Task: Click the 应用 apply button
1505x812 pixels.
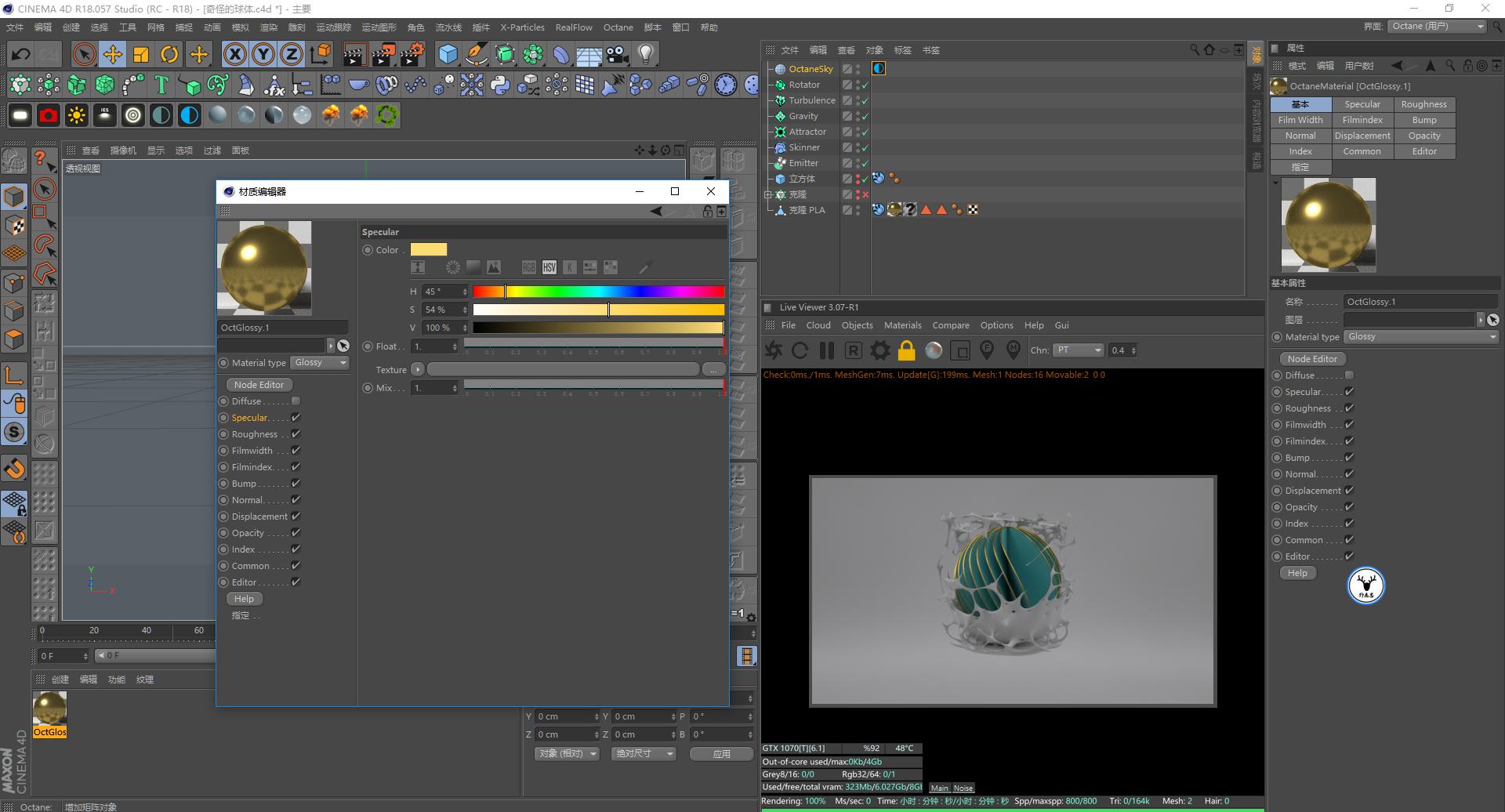Action: click(x=720, y=753)
